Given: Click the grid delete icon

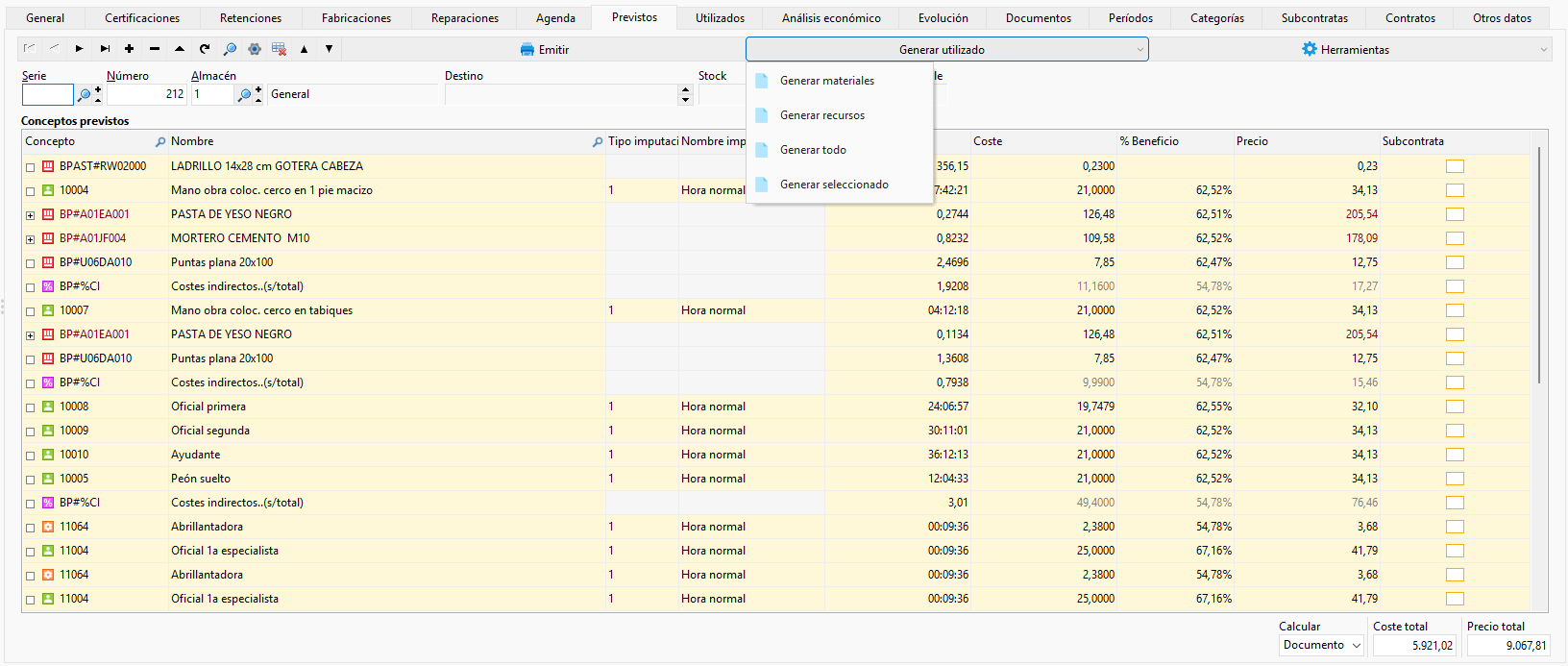Looking at the screenshot, I should tap(279, 49).
